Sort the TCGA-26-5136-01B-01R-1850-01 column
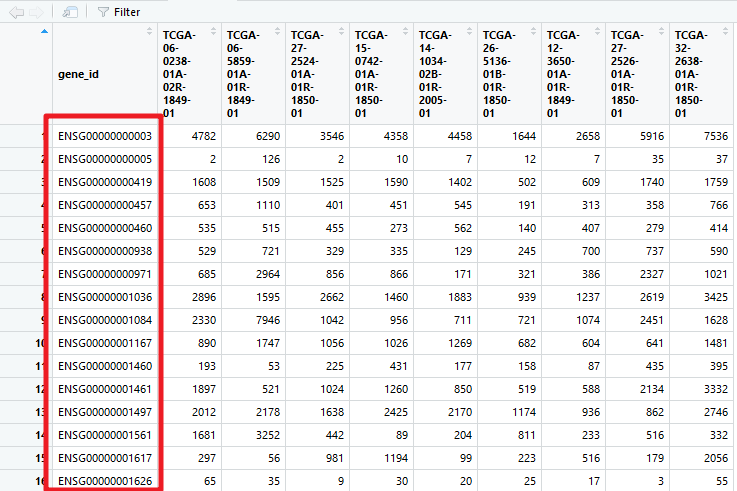This screenshot has width=737, height=491. pyautogui.click(x=533, y=31)
